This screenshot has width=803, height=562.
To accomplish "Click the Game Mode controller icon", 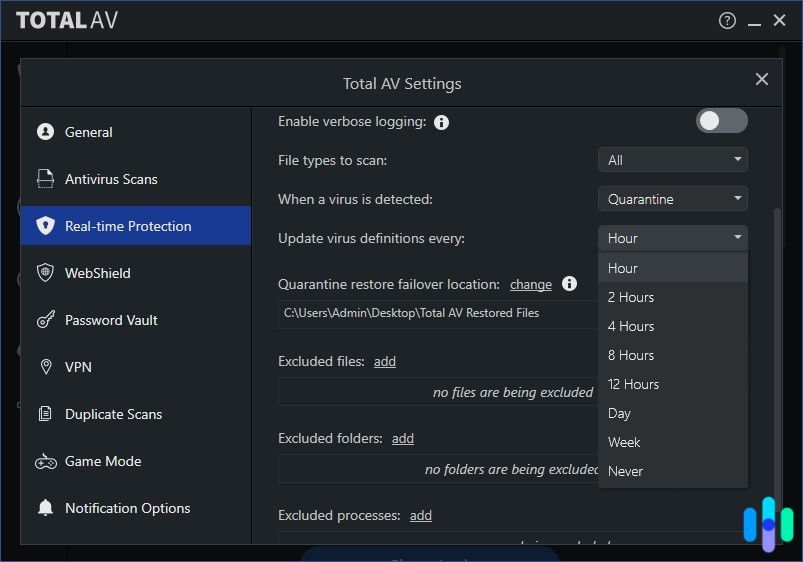I will [x=45, y=461].
